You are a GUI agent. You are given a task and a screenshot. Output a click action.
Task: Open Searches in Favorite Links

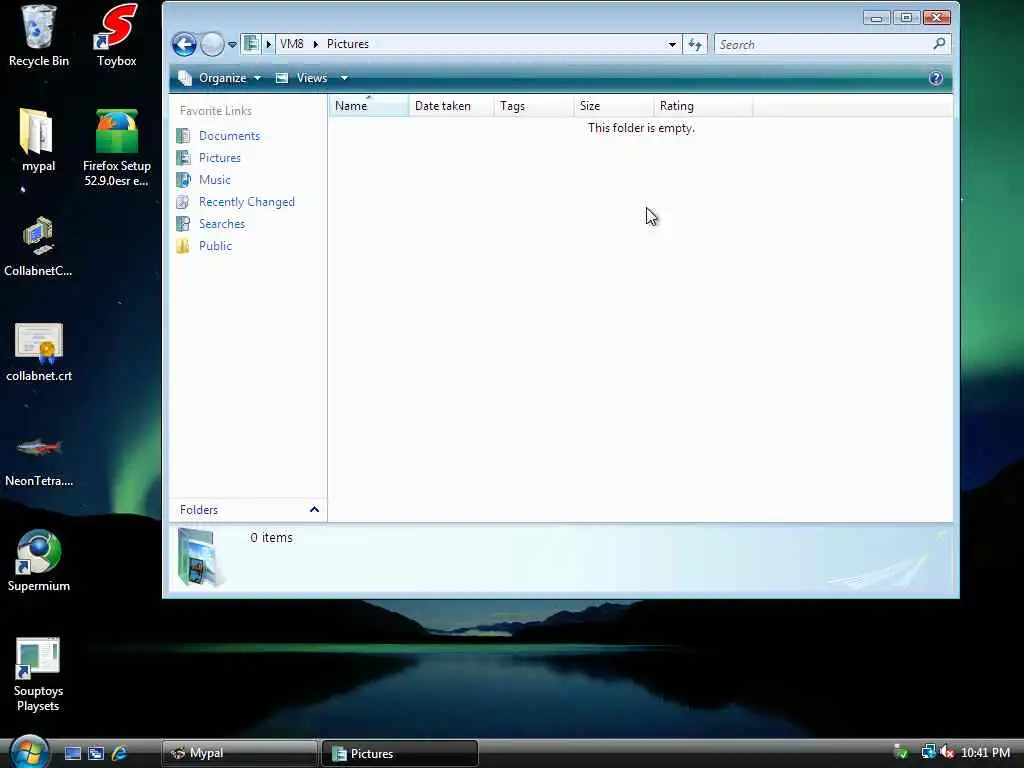pos(222,224)
